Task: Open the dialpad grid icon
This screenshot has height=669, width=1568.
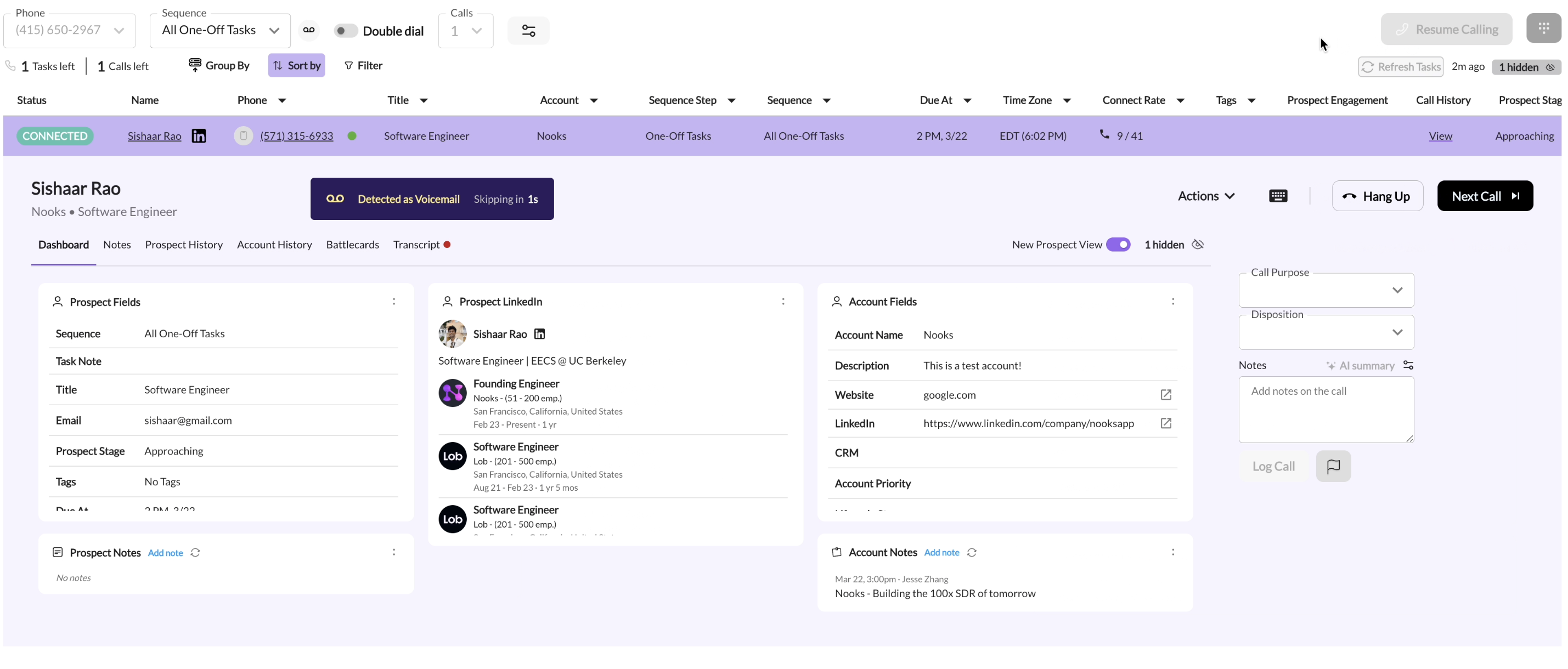Action: pyautogui.click(x=1544, y=28)
